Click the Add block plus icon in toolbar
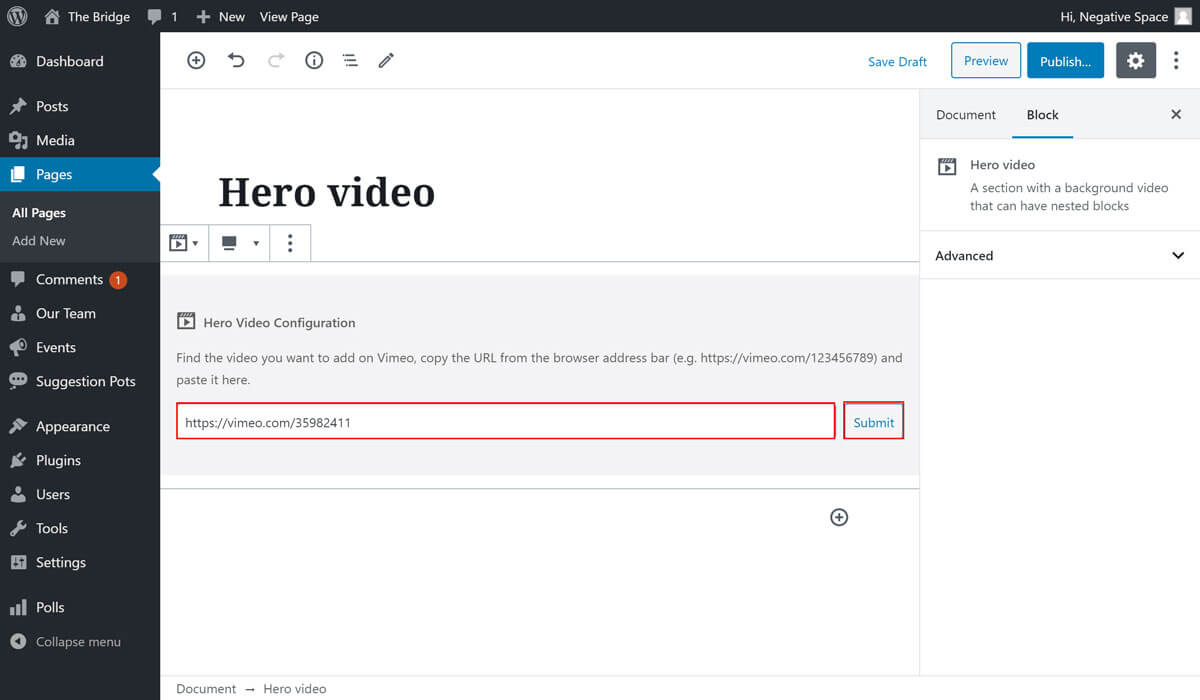This screenshot has width=1200, height=700. (x=196, y=61)
